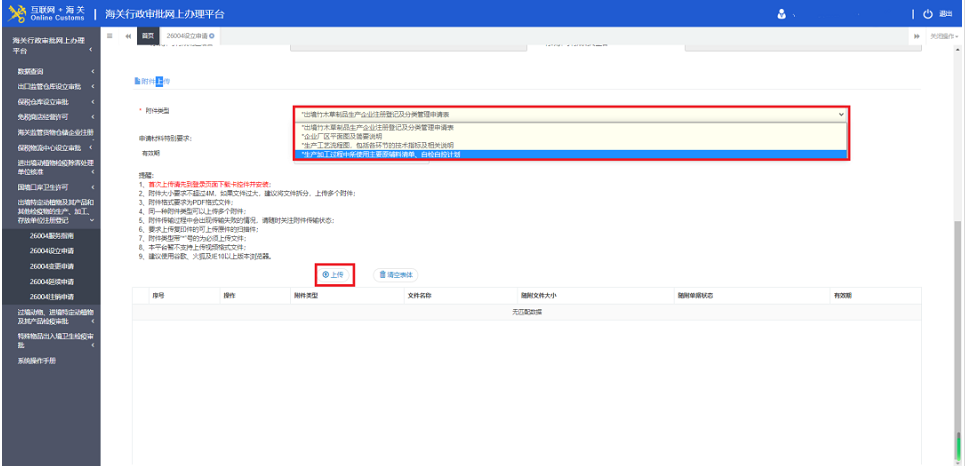Open the 关闭操作 dropdown

point(943,36)
